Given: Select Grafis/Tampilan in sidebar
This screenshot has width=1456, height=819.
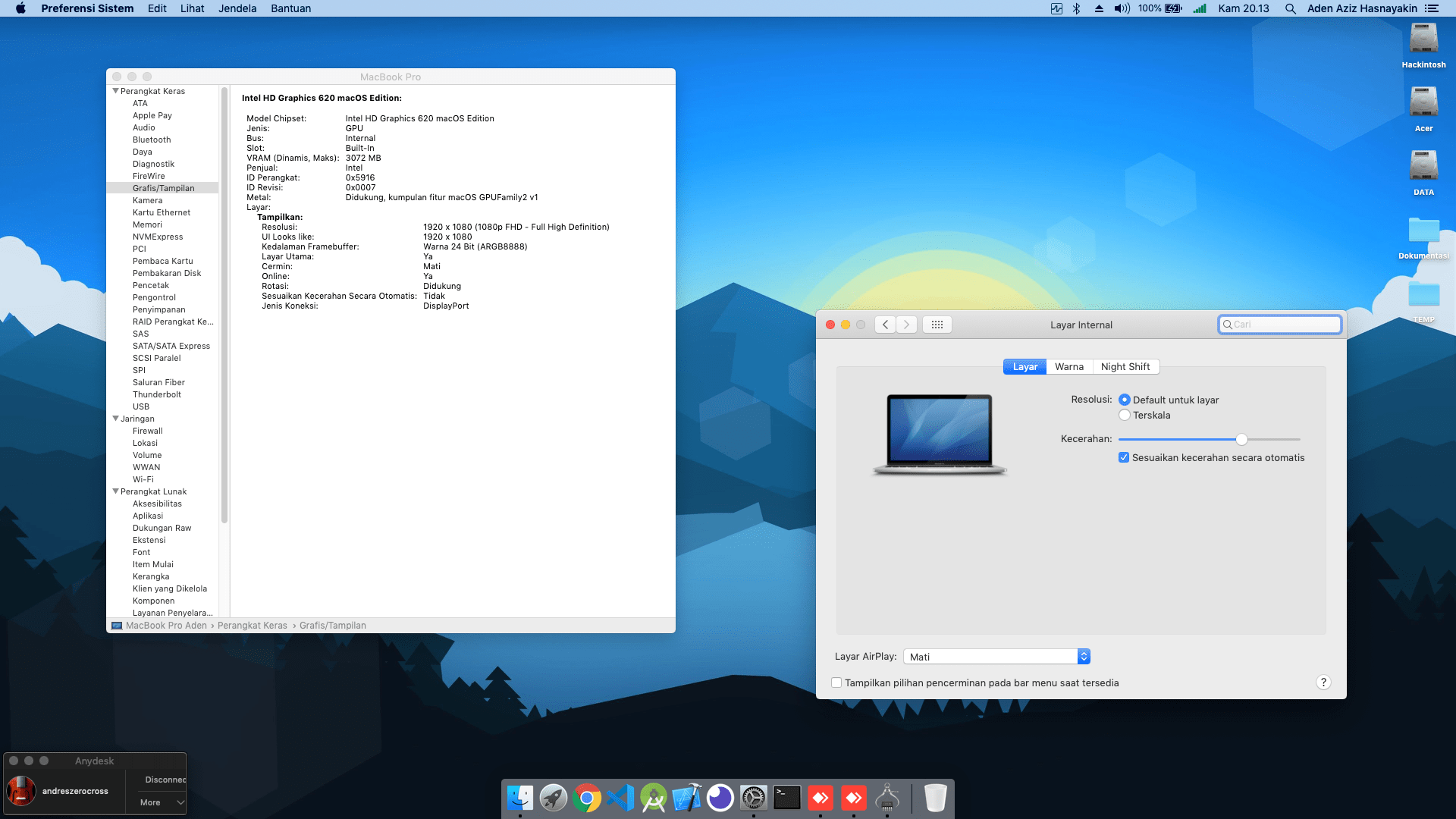Looking at the screenshot, I should point(163,188).
